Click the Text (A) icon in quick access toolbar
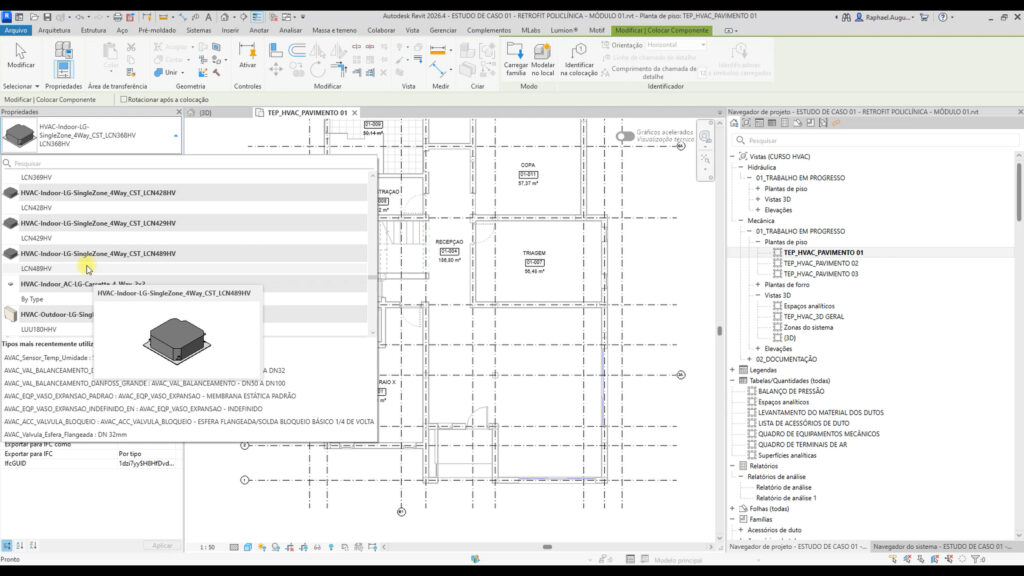Screen dimensions: 1024x576 208,17
